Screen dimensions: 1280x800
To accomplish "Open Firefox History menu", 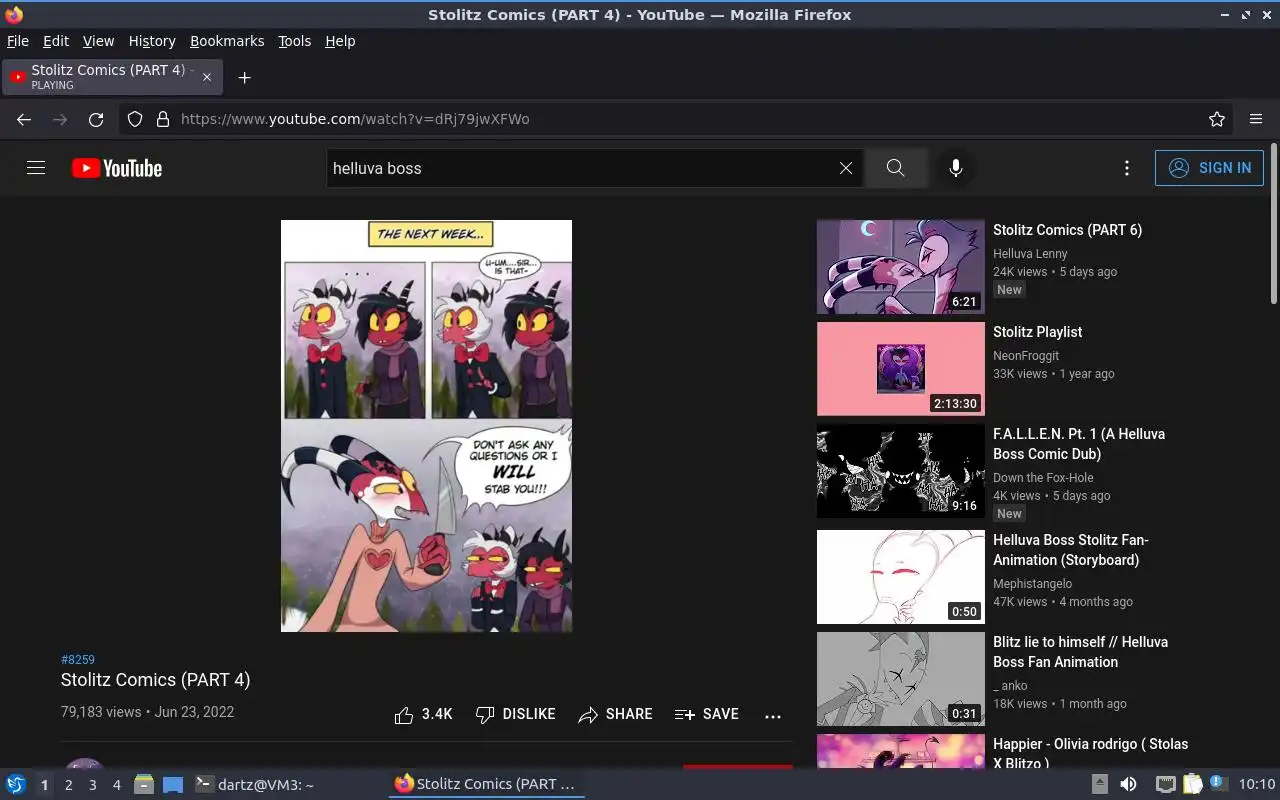I will pos(152,41).
